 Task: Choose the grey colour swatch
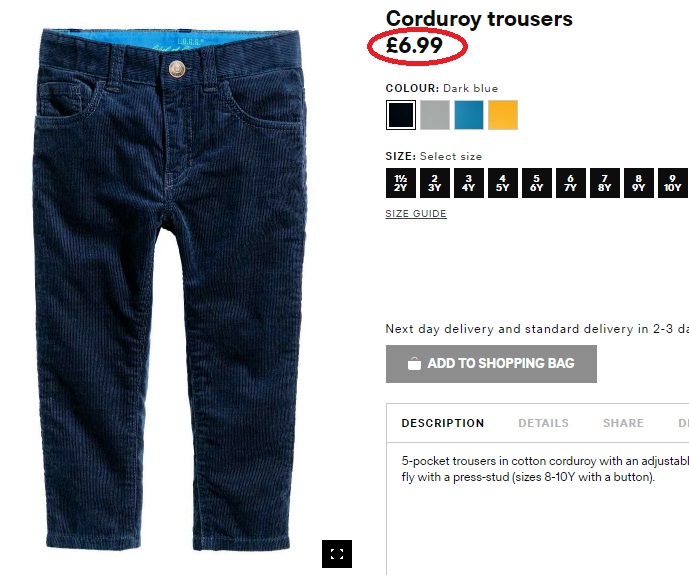435,115
